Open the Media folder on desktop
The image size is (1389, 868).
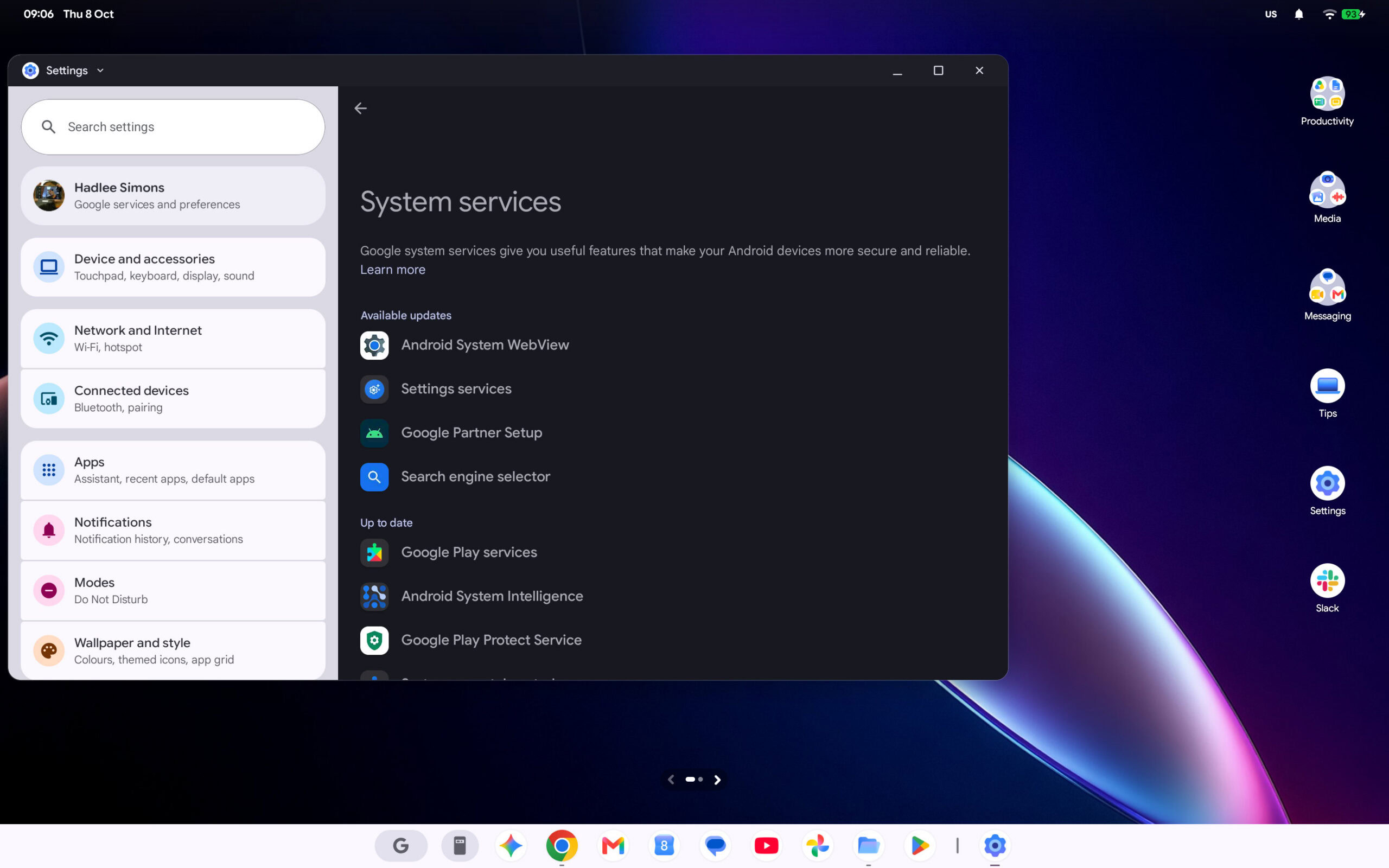[1327, 199]
